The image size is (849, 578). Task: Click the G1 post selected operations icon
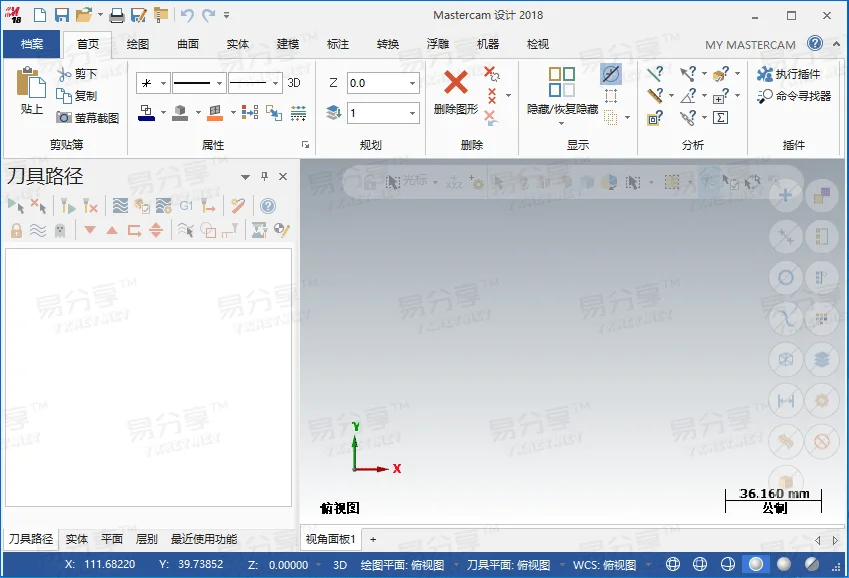pos(186,206)
